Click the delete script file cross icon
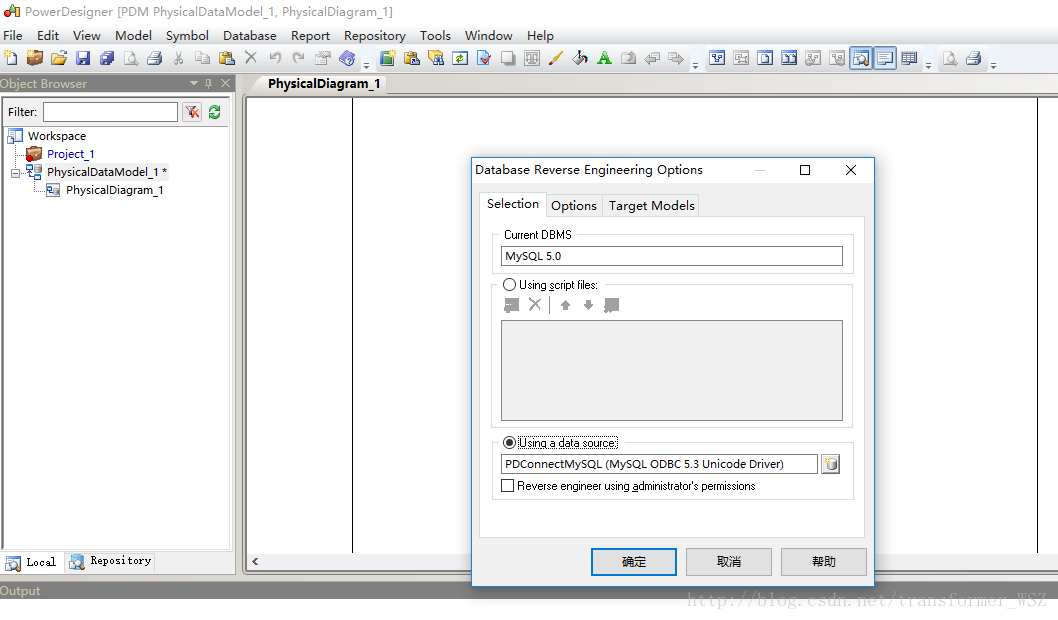This screenshot has width=1058, height=620. point(535,305)
